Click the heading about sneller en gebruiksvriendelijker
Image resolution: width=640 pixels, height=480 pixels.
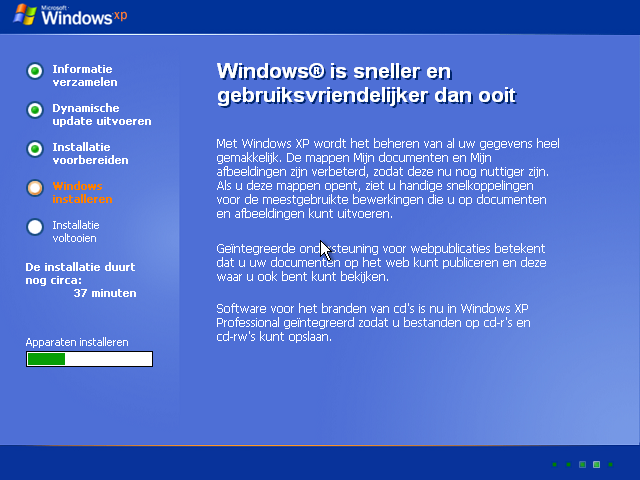(366, 84)
